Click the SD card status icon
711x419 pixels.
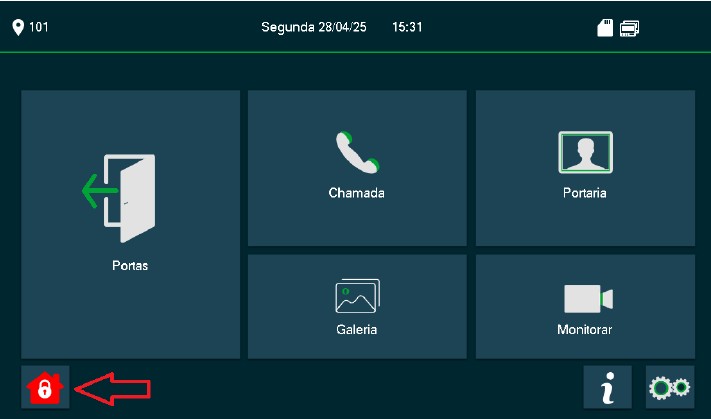(x=605, y=28)
